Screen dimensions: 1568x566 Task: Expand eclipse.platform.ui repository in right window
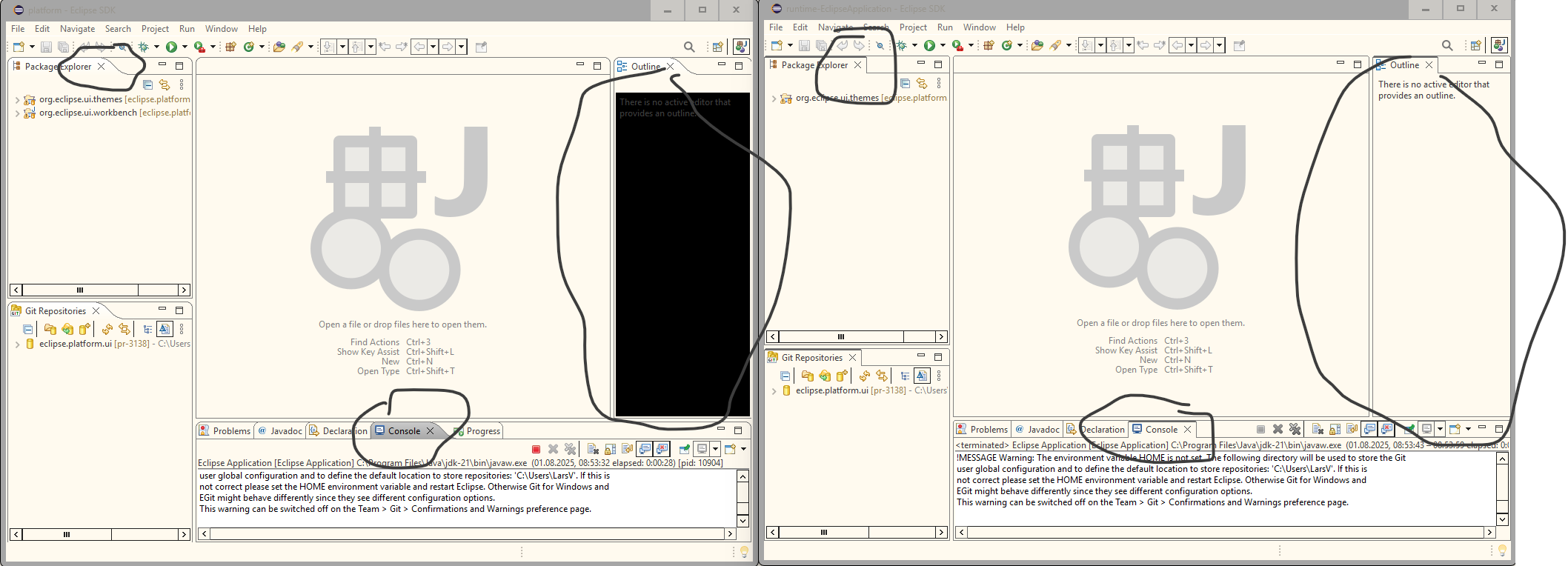point(774,391)
